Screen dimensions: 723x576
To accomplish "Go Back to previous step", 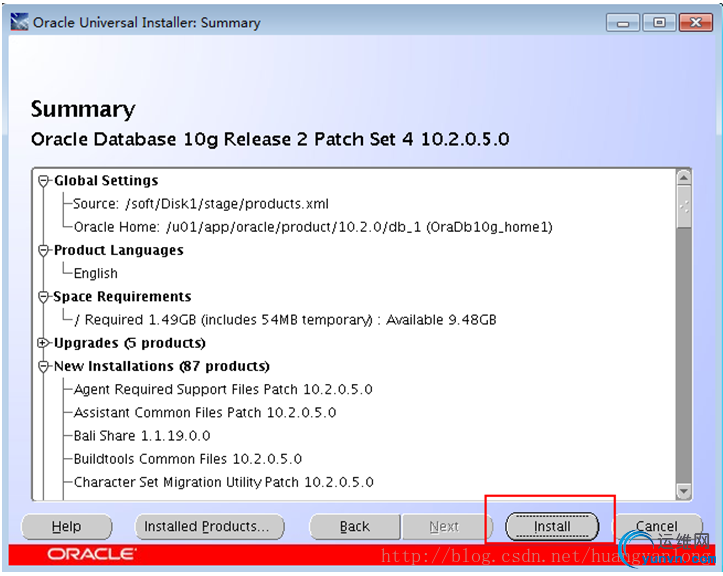I will coord(355,526).
